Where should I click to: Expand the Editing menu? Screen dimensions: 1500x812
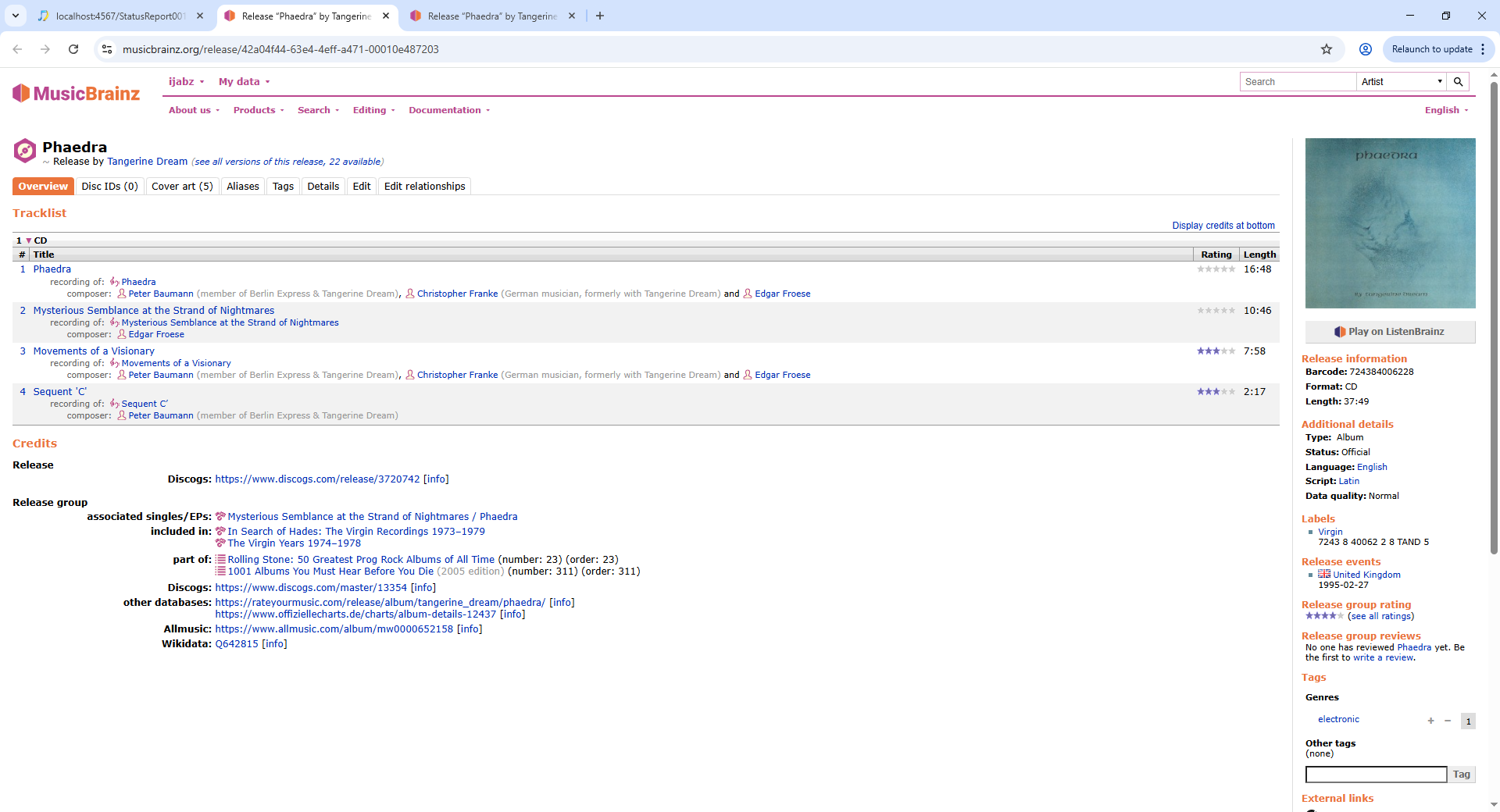[x=374, y=110]
